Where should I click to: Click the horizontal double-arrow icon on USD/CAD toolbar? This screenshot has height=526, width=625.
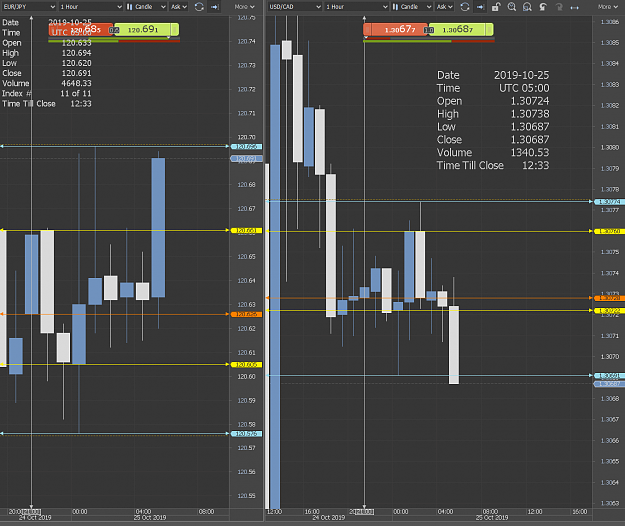coord(574,7)
